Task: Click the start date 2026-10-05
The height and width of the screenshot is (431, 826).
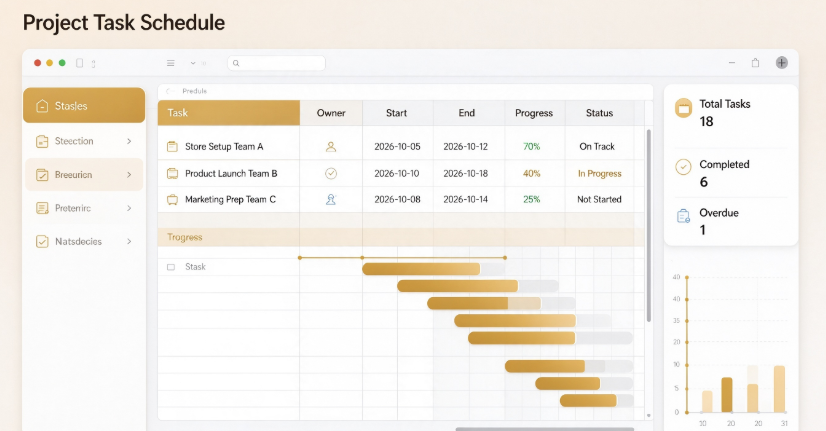Action: point(397,146)
